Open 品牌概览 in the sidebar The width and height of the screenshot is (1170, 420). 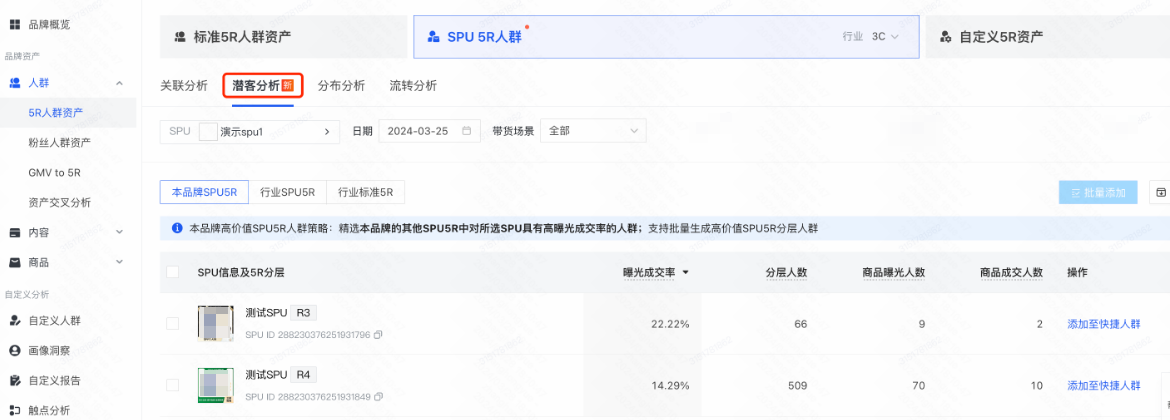coord(49,25)
